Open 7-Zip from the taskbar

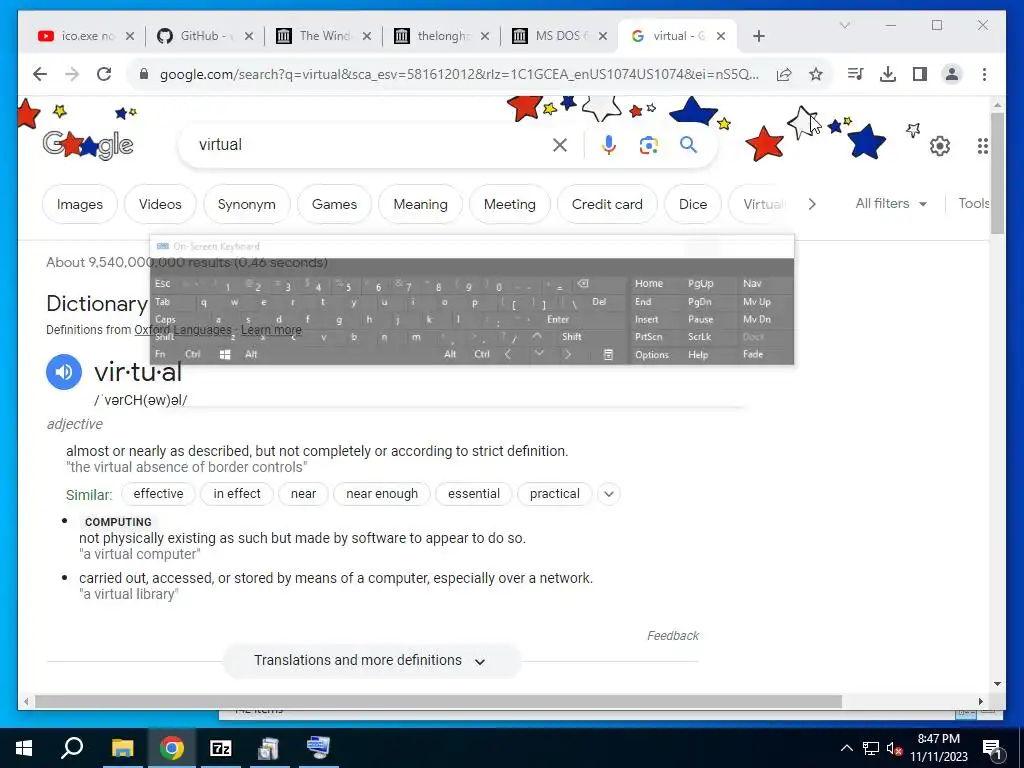pyautogui.click(x=220, y=748)
